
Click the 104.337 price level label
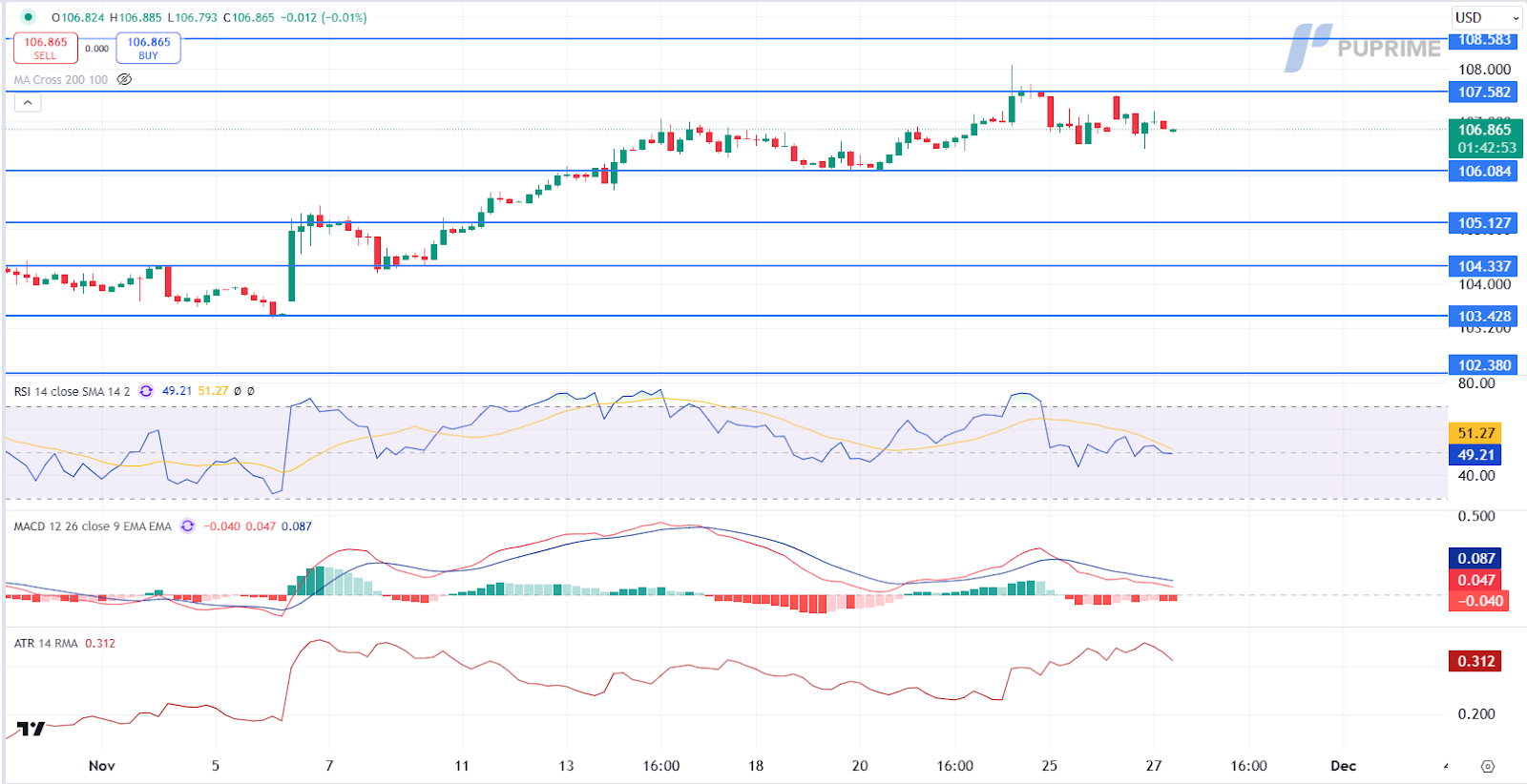tap(1484, 266)
